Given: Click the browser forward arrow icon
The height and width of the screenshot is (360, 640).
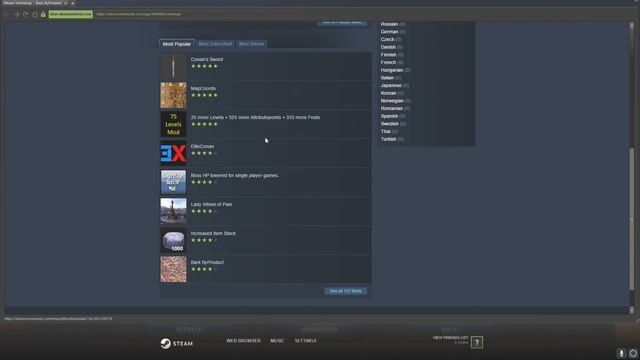Looking at the screenshot, I should point(16,14).
